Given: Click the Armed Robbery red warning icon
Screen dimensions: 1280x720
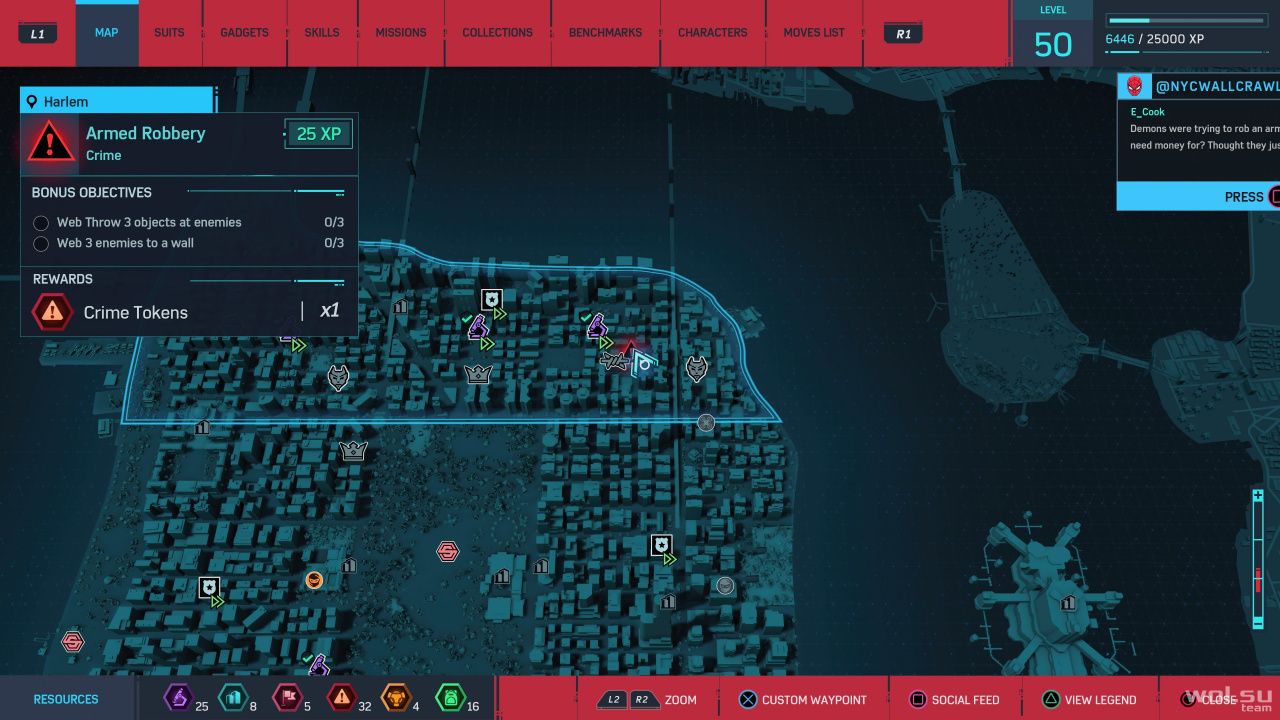Looking at the screenshot, I should (50, 142).
